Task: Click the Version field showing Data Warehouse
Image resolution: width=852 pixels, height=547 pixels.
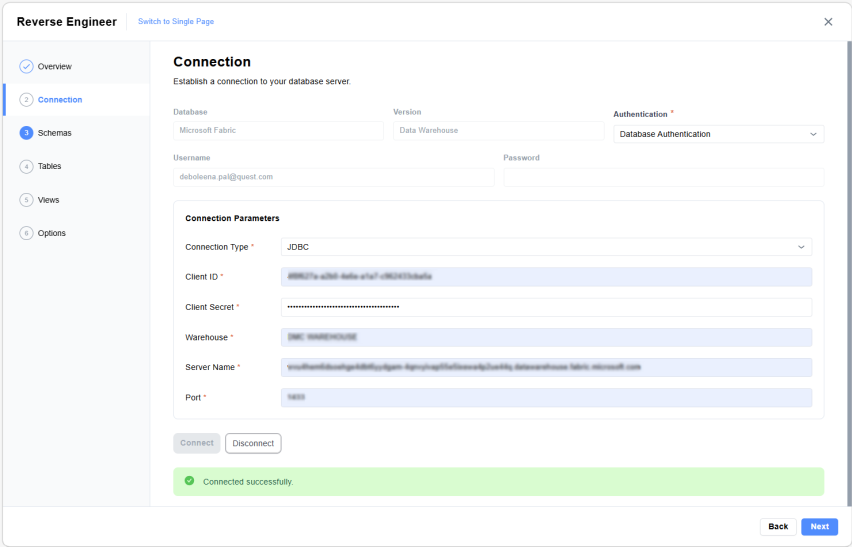Action: pos(498,130)
